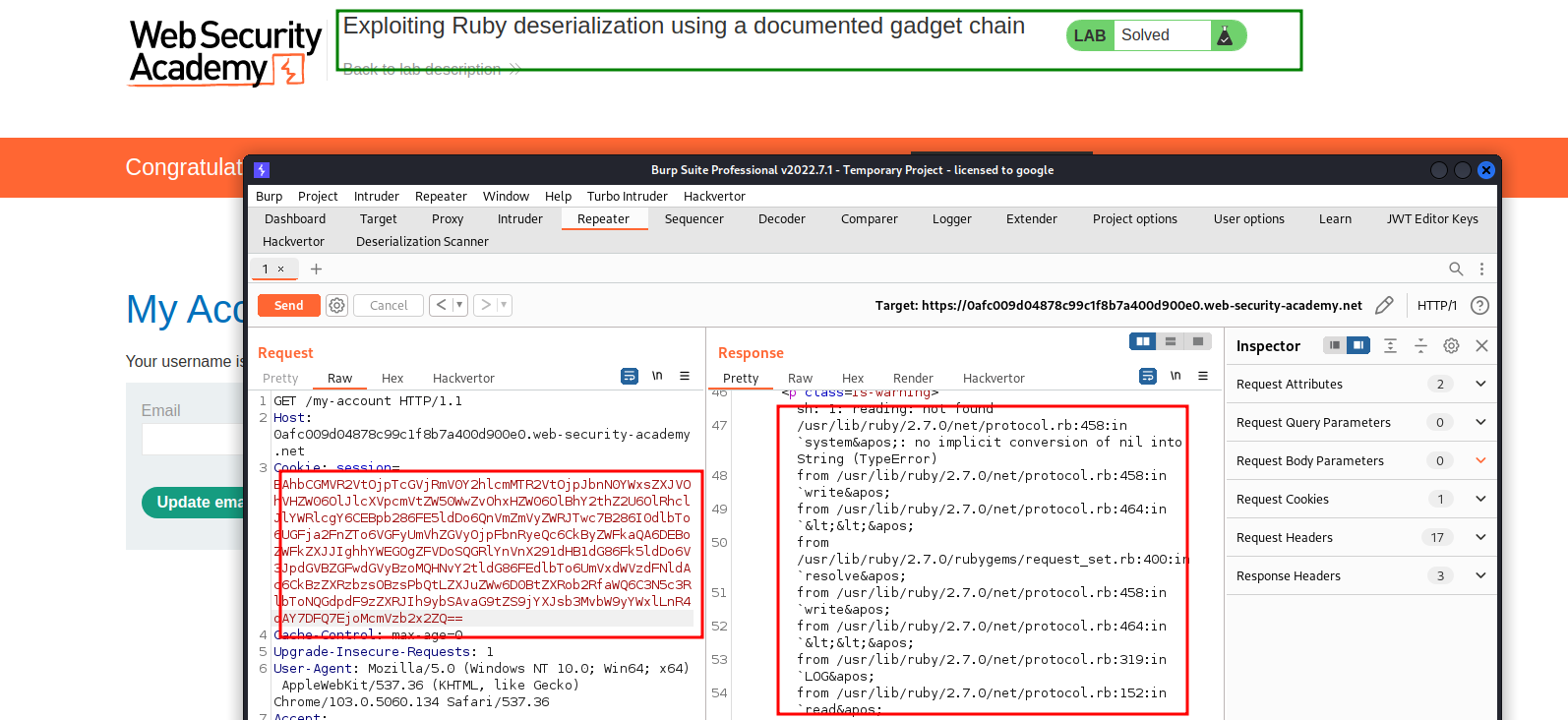The image size is (1568, 720).
Task: Close Repeater tab 1 with the x
Action: pos(280,269)
